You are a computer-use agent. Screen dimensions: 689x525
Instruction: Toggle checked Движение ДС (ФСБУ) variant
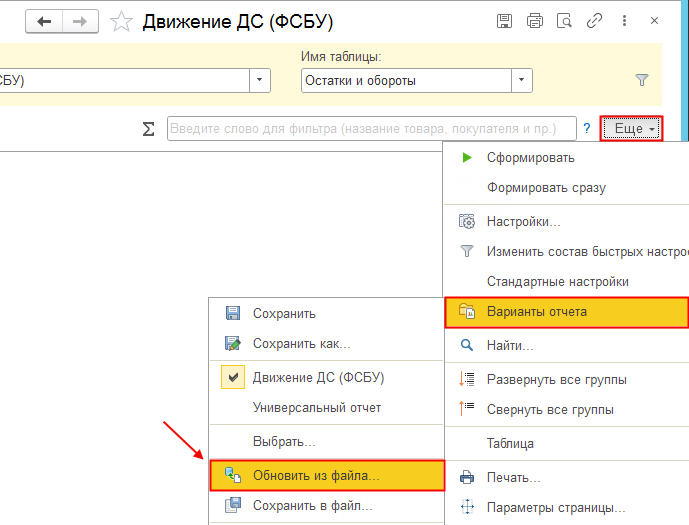pyautogui.click(x=326, y=377)
